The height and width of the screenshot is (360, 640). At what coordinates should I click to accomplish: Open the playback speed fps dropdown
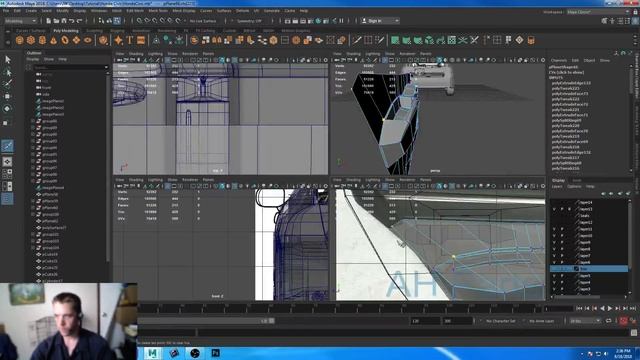tap(586, 321)
